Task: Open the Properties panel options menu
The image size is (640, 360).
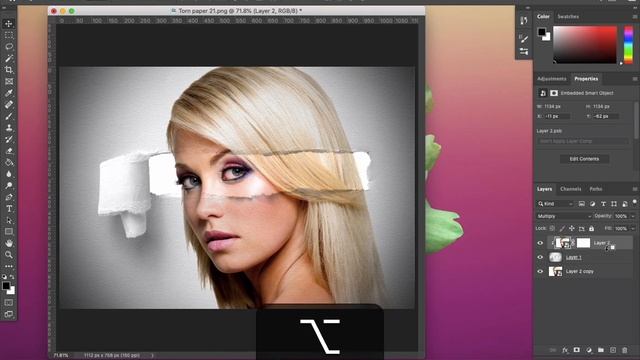Action: click(x=635, y=79)
